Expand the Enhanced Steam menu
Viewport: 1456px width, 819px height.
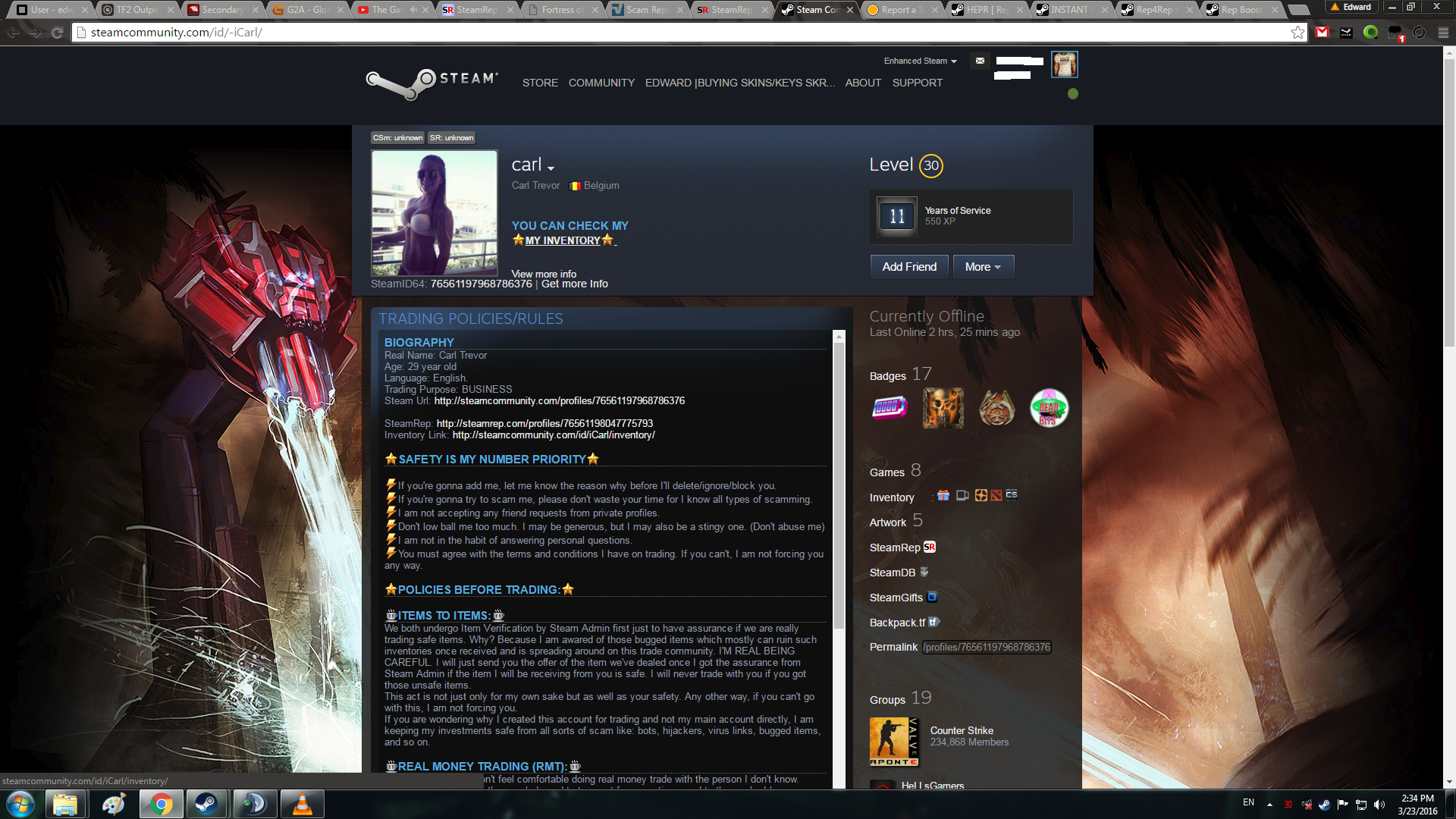pyautogui.click(x=920, y=61)
